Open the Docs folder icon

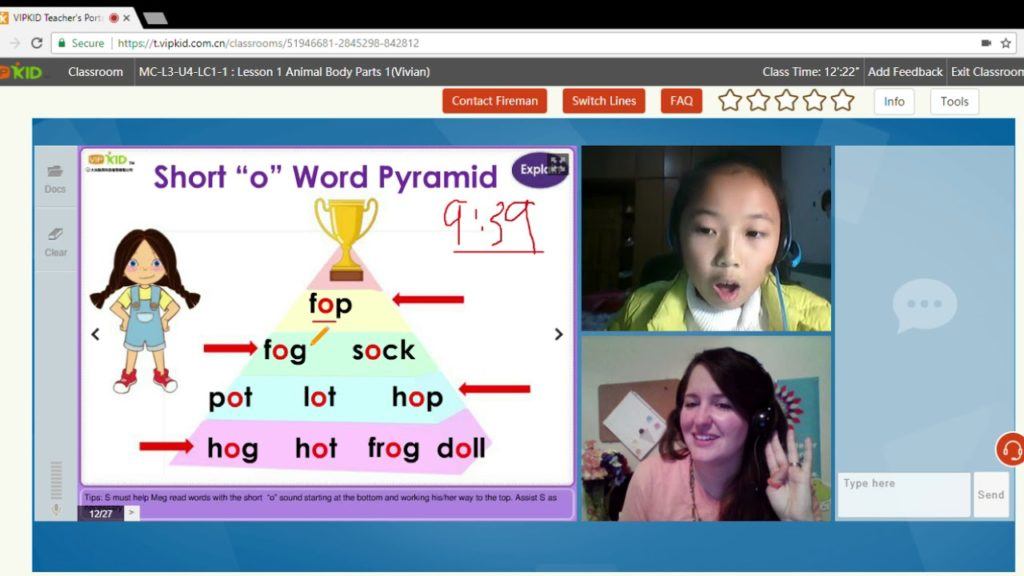pyautogui.click(x=55, y=172)
